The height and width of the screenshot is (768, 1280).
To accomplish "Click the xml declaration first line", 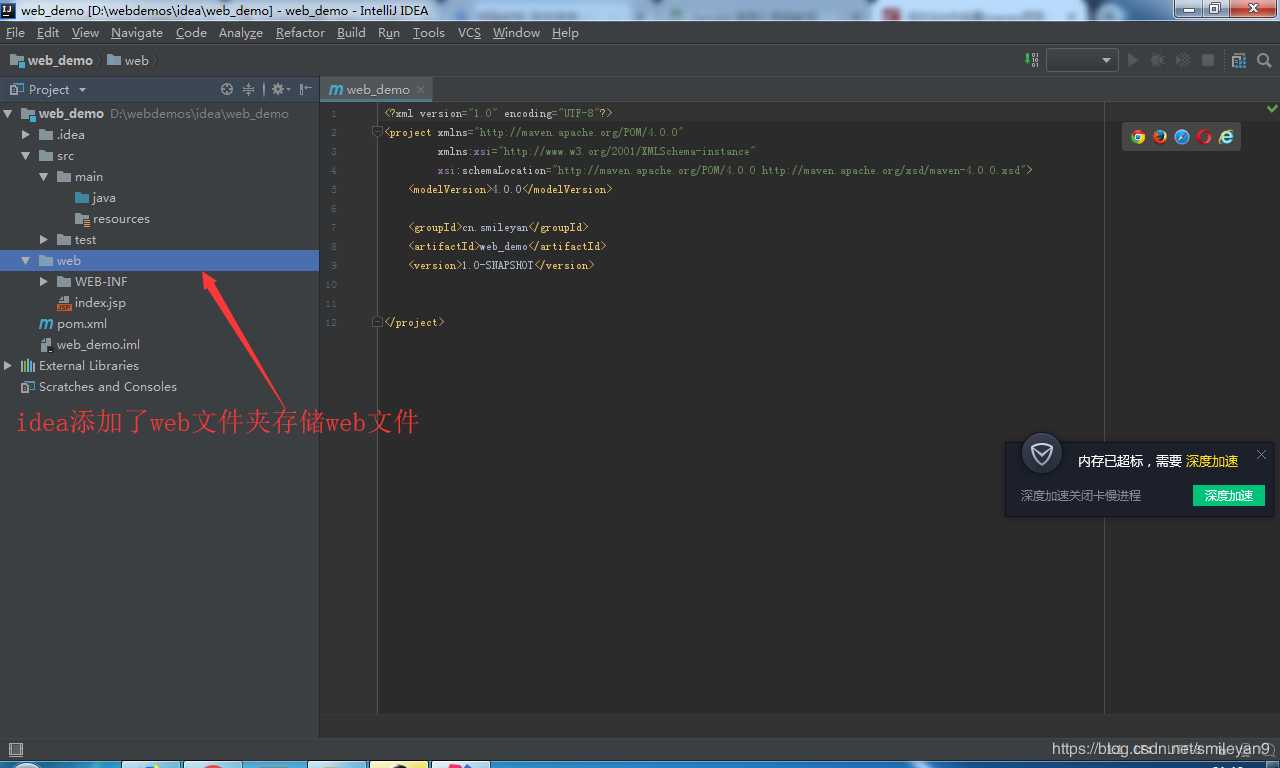I will (498, 113).
